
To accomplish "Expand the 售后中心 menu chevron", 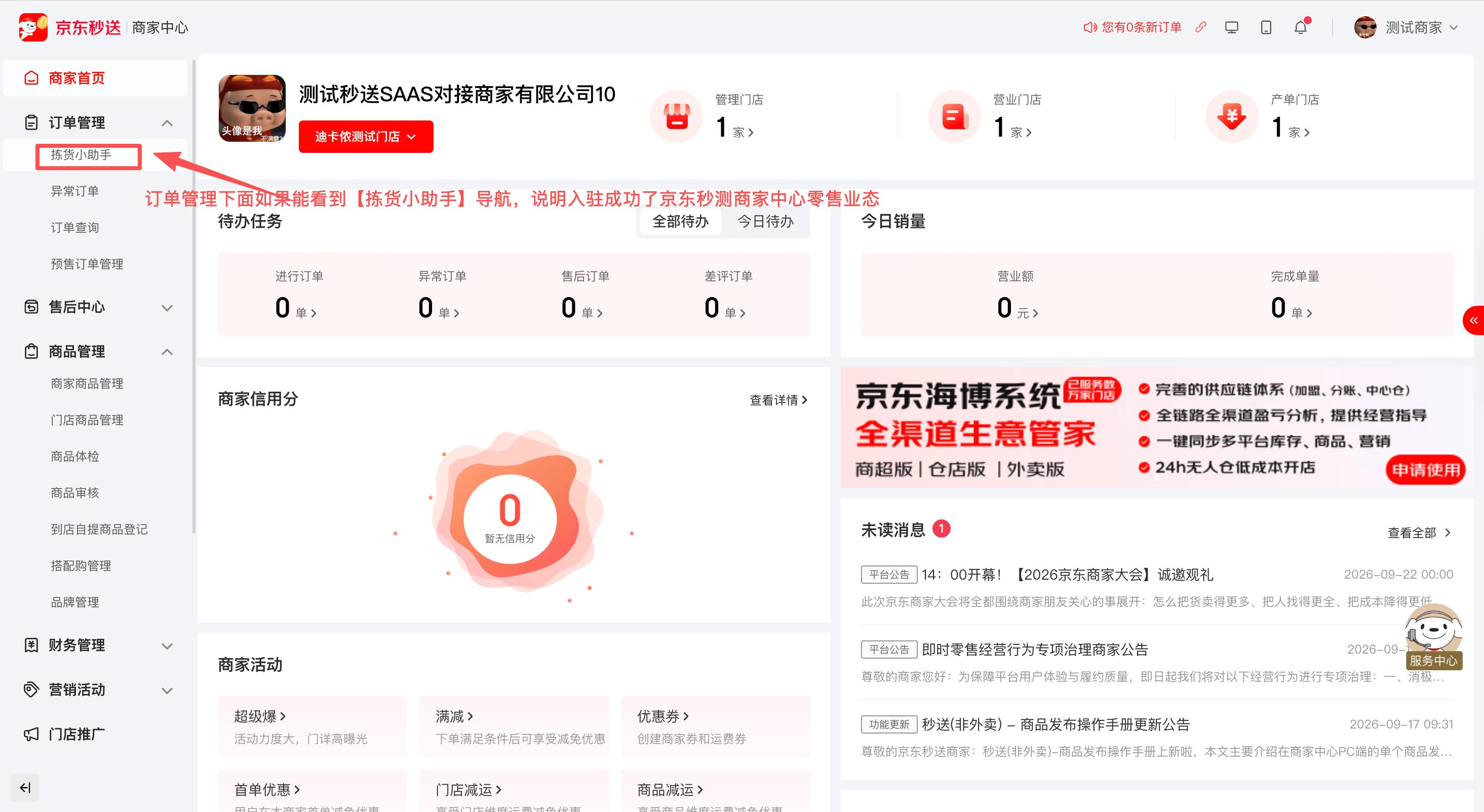I will point(167,307).
